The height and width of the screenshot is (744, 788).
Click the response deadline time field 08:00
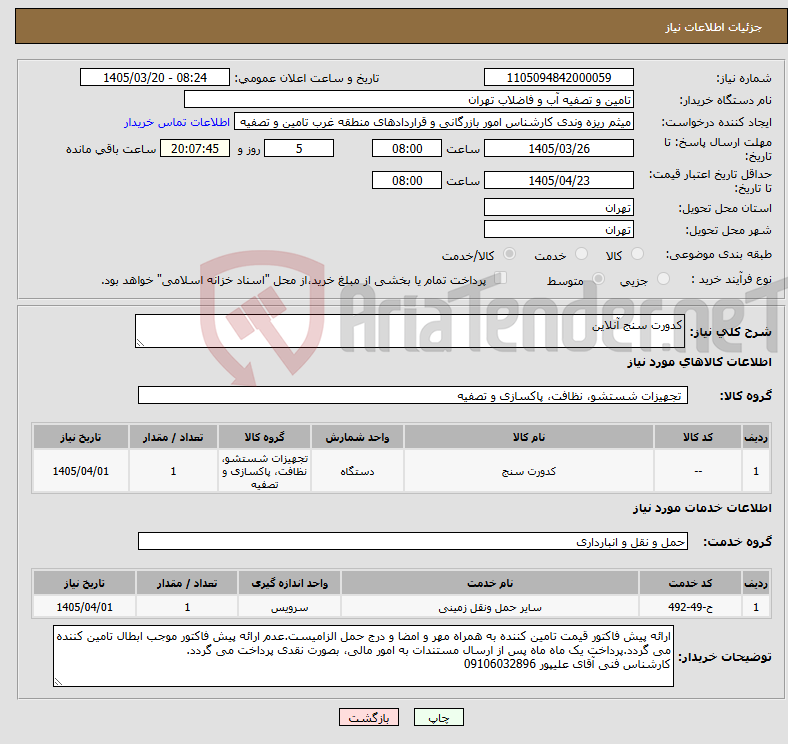click(x=407, y=148)
